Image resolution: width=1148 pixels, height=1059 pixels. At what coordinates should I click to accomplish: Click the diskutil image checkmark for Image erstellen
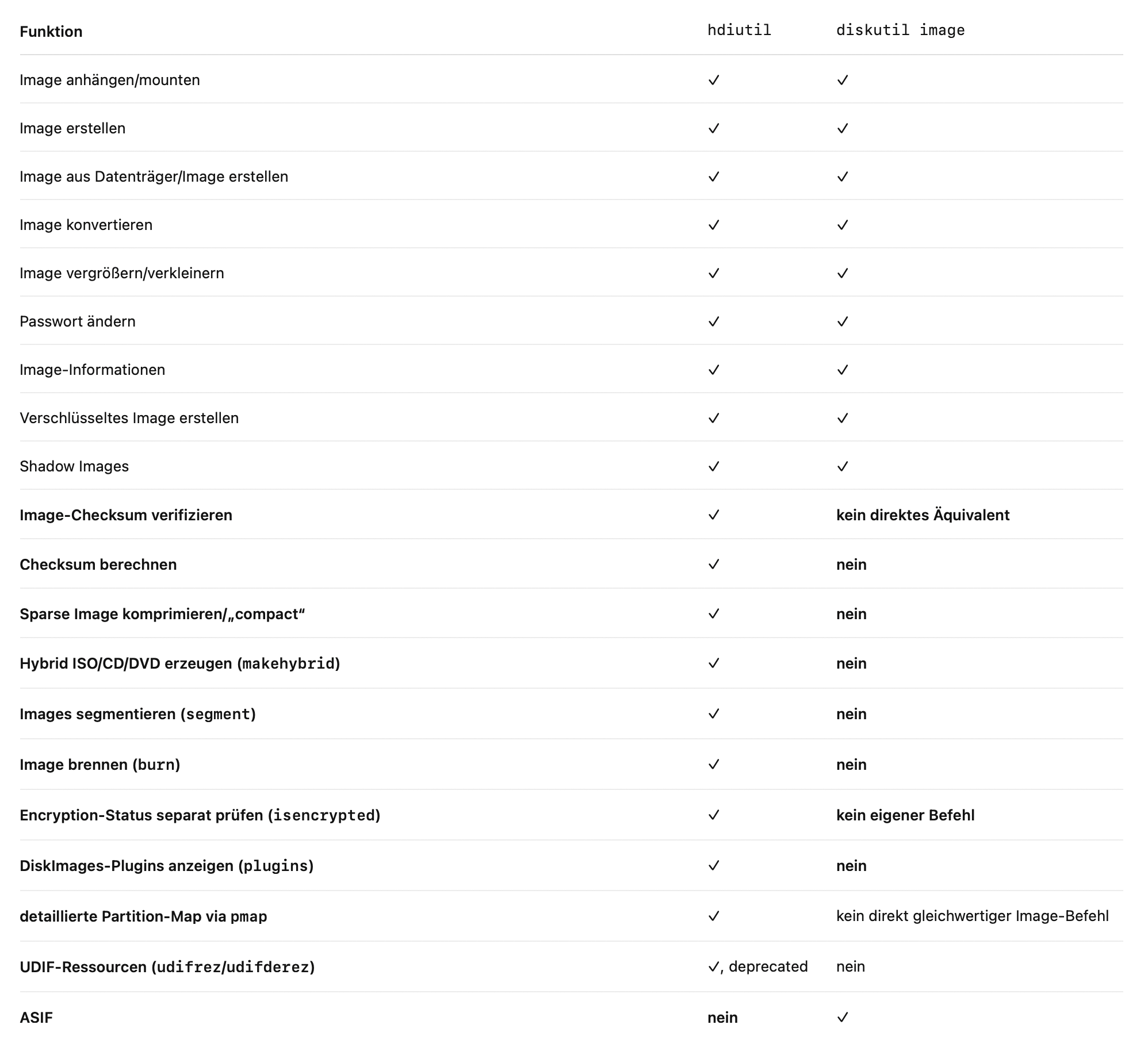pyautogui.click(x=843, y=128)
